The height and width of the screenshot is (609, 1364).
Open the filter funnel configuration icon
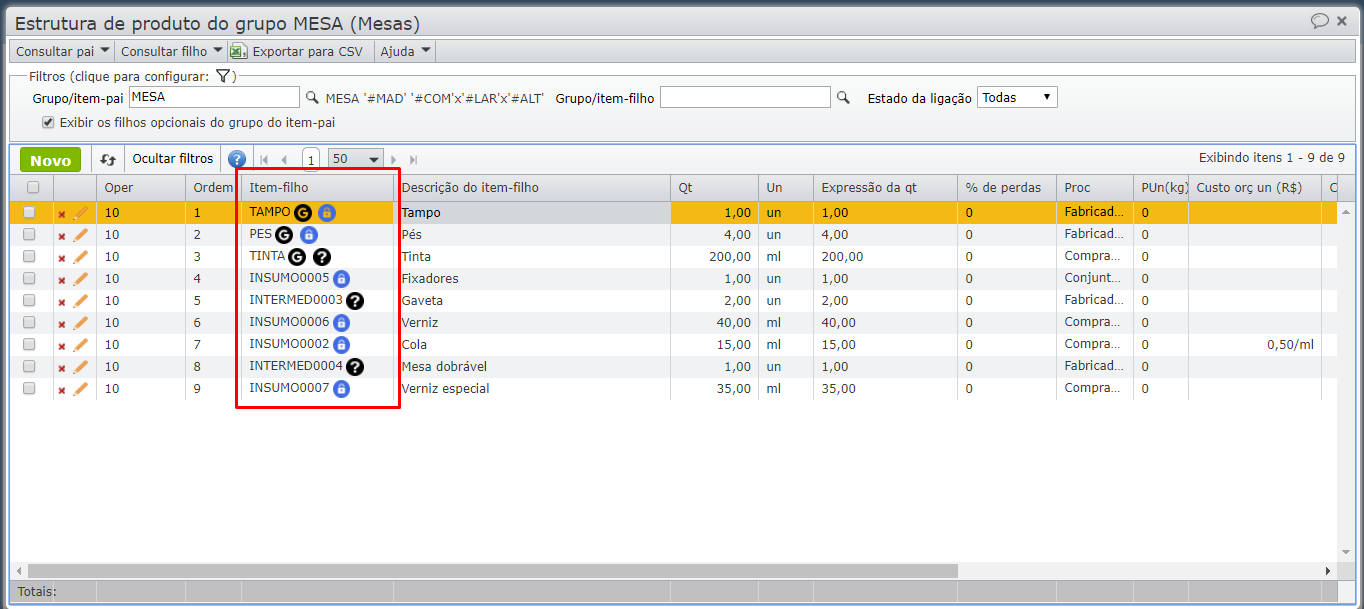[224, 76]
